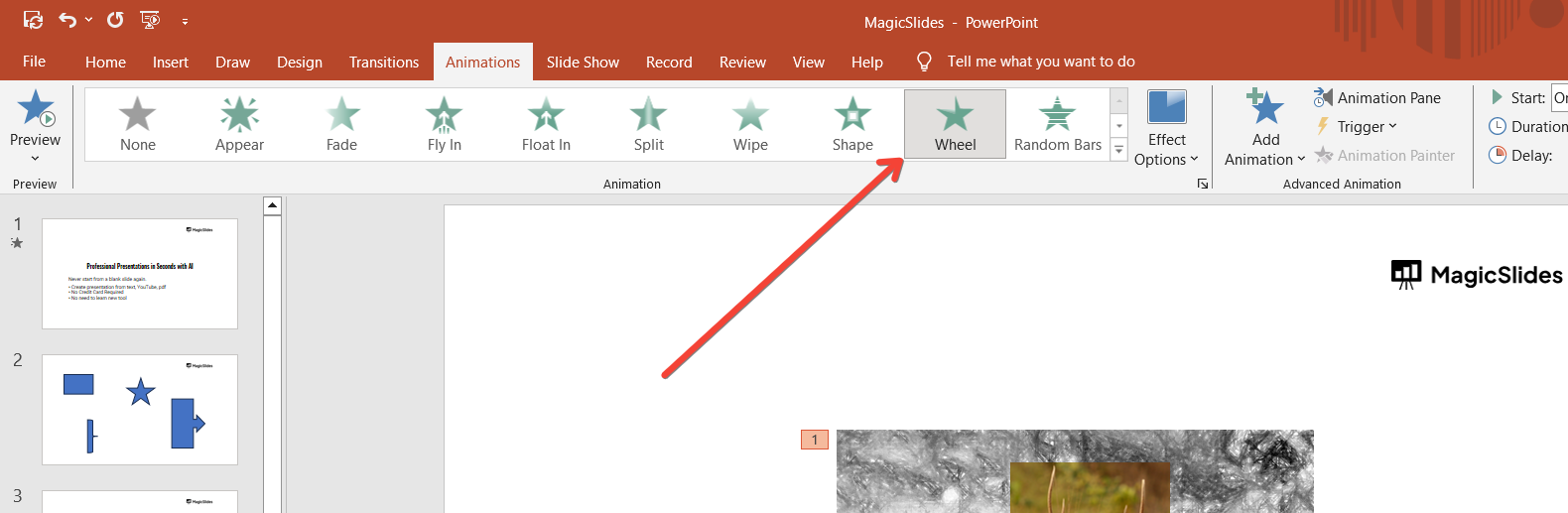This screenshot has height=513, width=1568.
Task: Open the View tab
Action: pyautogui.click(x=809, y=62)
